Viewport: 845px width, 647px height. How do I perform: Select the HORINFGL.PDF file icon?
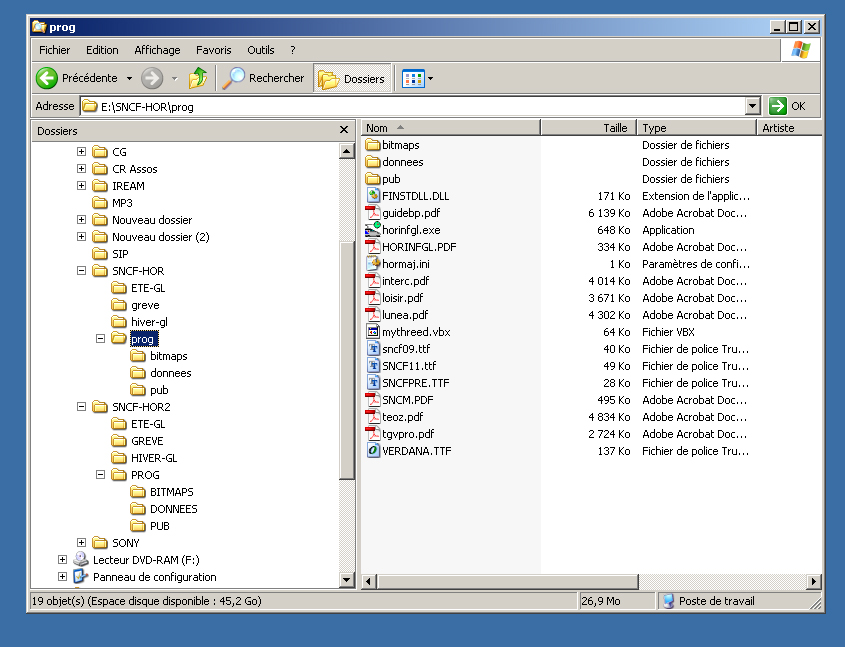(373, 247)
